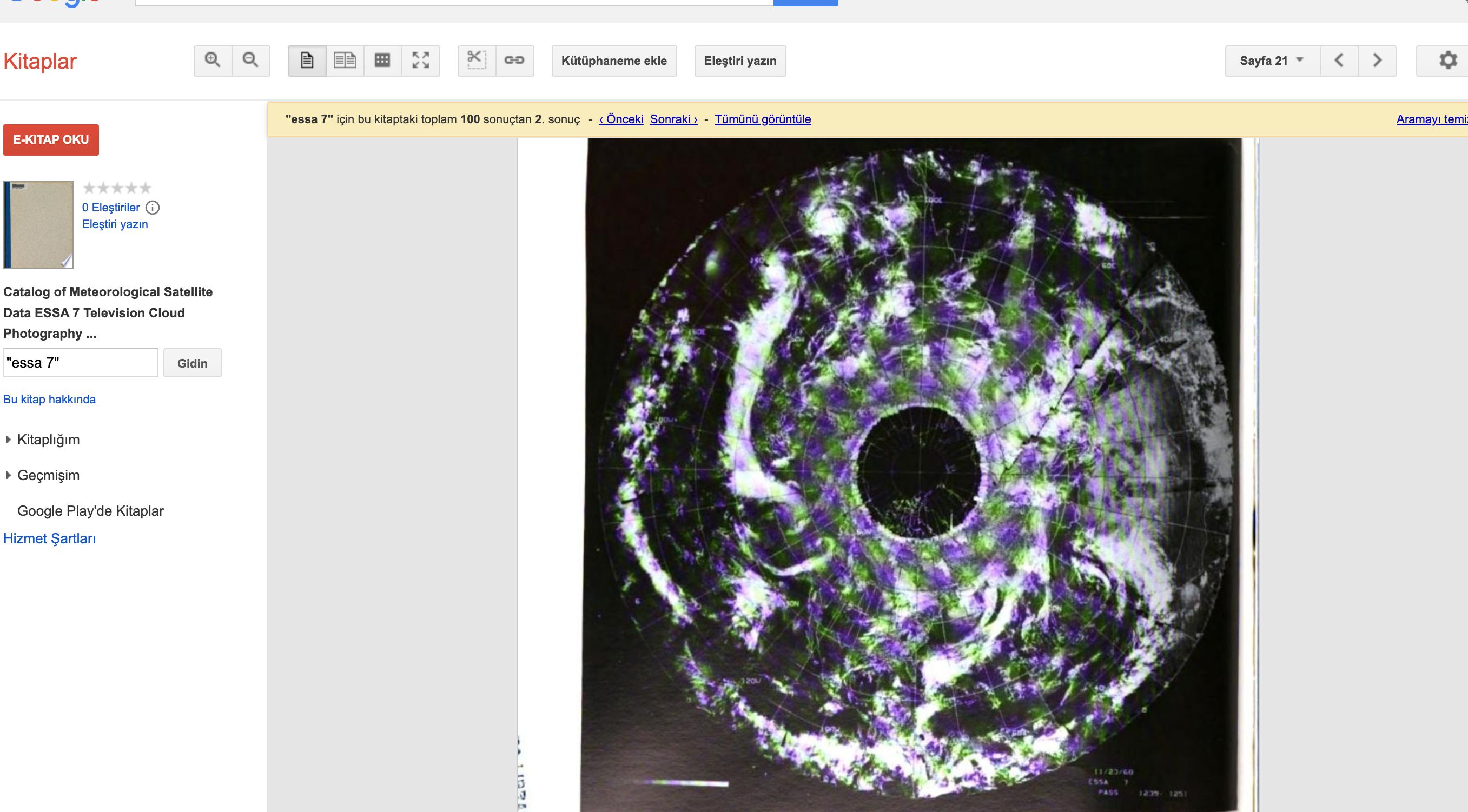Click the Kütüphaneme ekle button
1468x812 pixels.
[x=614, y=61]
